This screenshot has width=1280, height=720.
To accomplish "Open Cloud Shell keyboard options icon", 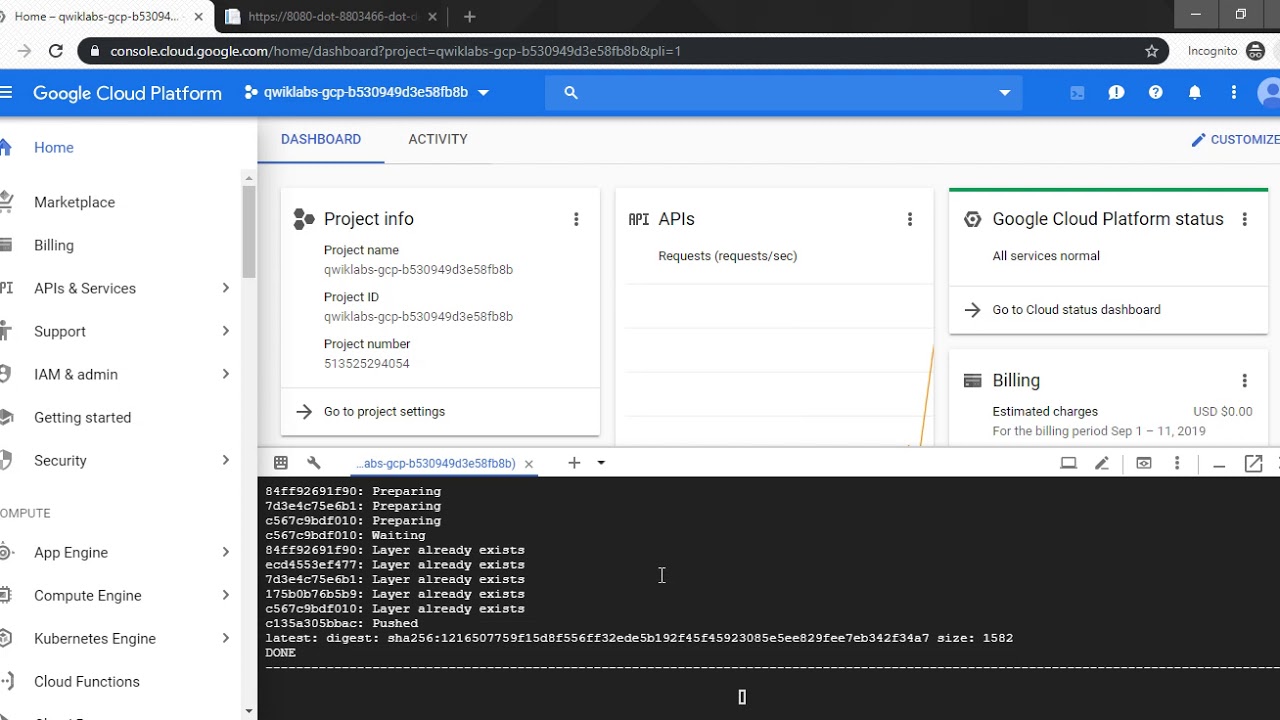I will (x=281, y=463).
